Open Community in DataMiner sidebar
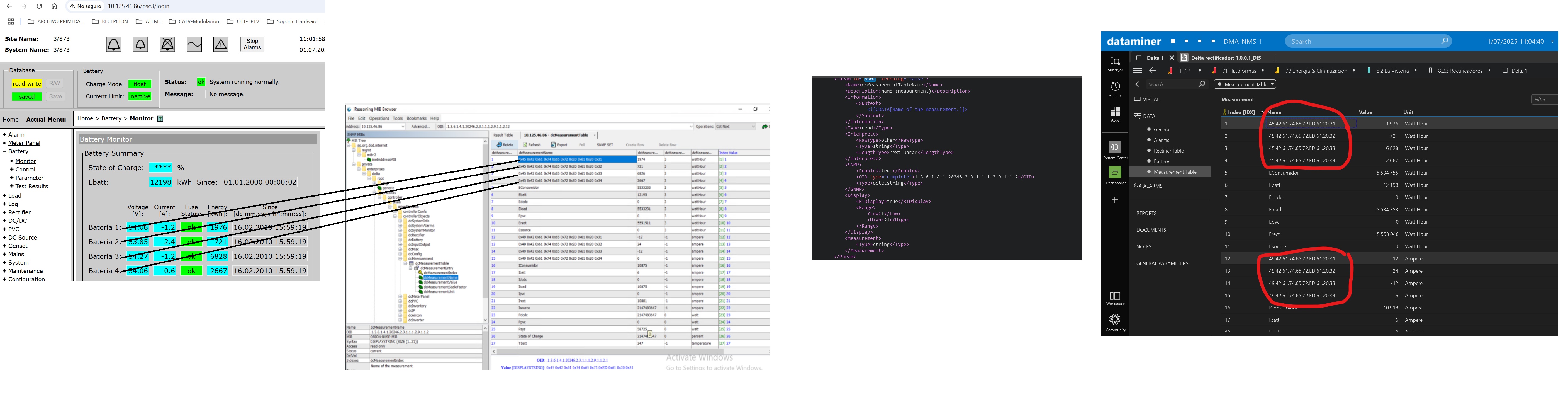The width and height of the screenshot is (1568, 416). [1115, 323]
